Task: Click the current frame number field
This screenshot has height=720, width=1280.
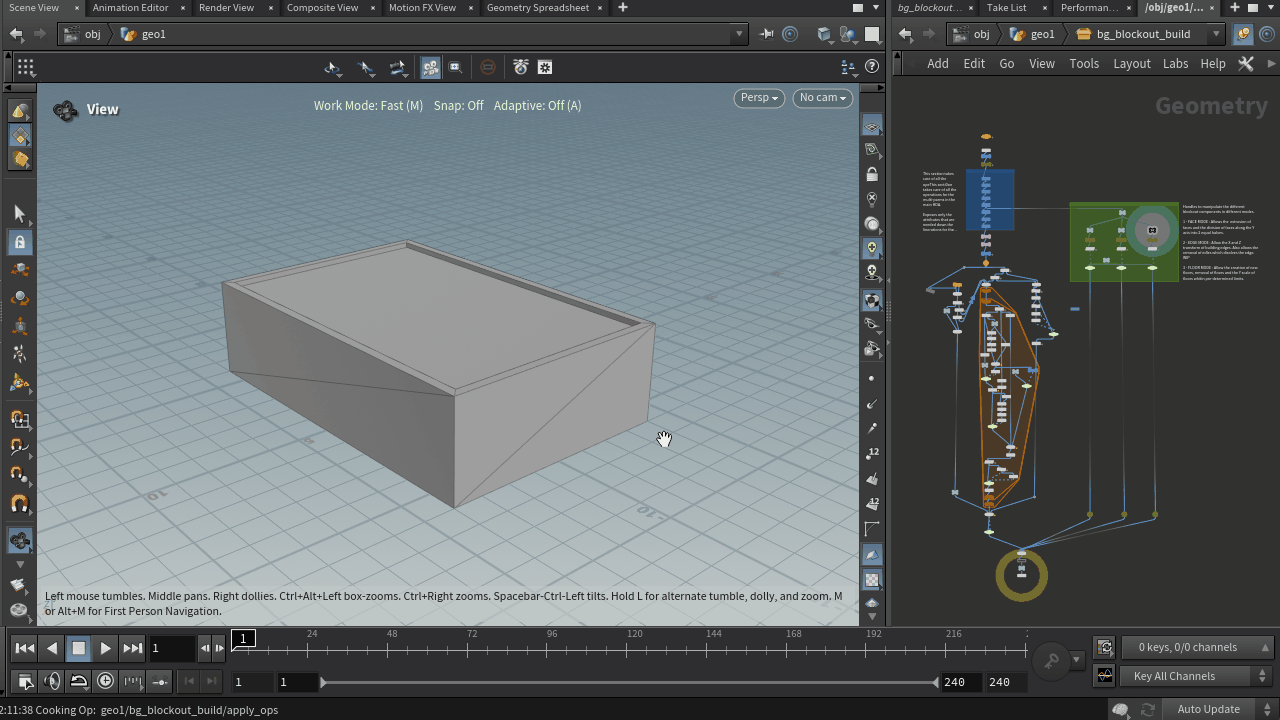Action: point(171,648)
